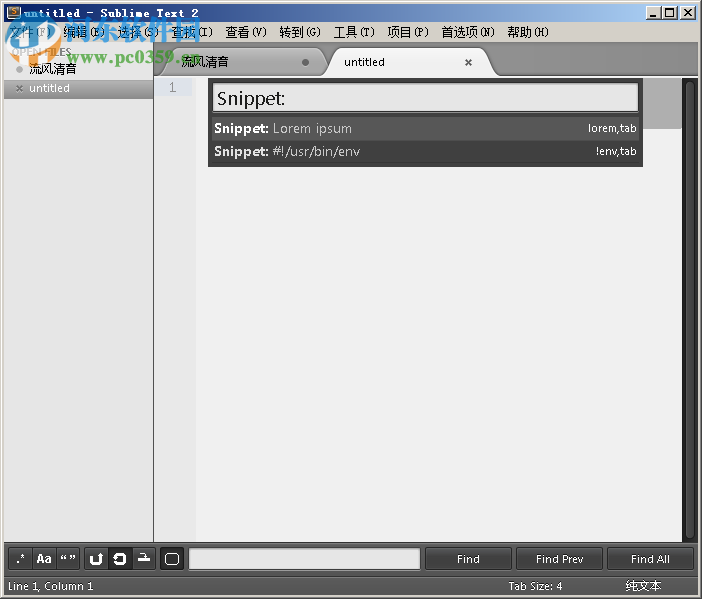This screenshot has height=599, width=702.
Task: Open the 帮助(H) menu
Action: click(528, 32)
